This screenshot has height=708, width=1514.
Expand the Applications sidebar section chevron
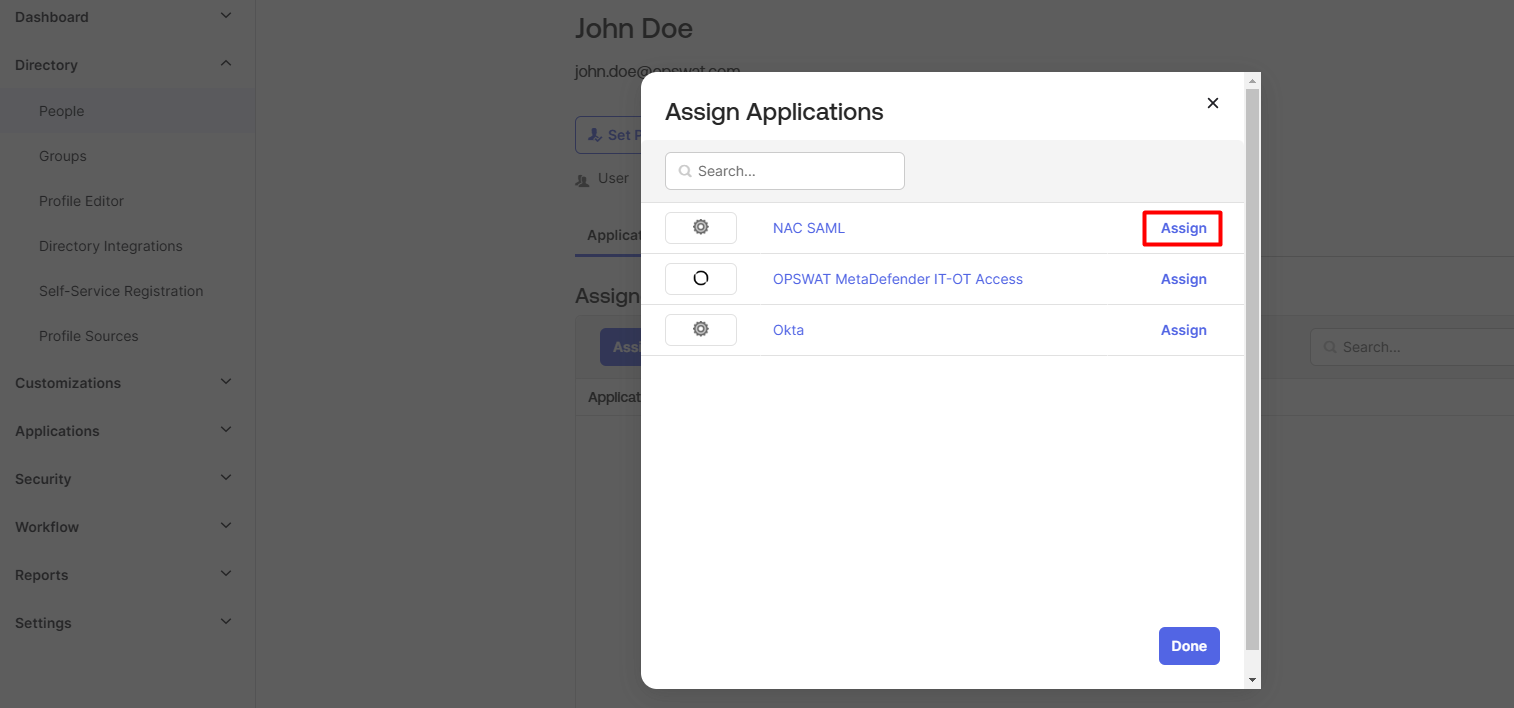(x=226, y=430)
